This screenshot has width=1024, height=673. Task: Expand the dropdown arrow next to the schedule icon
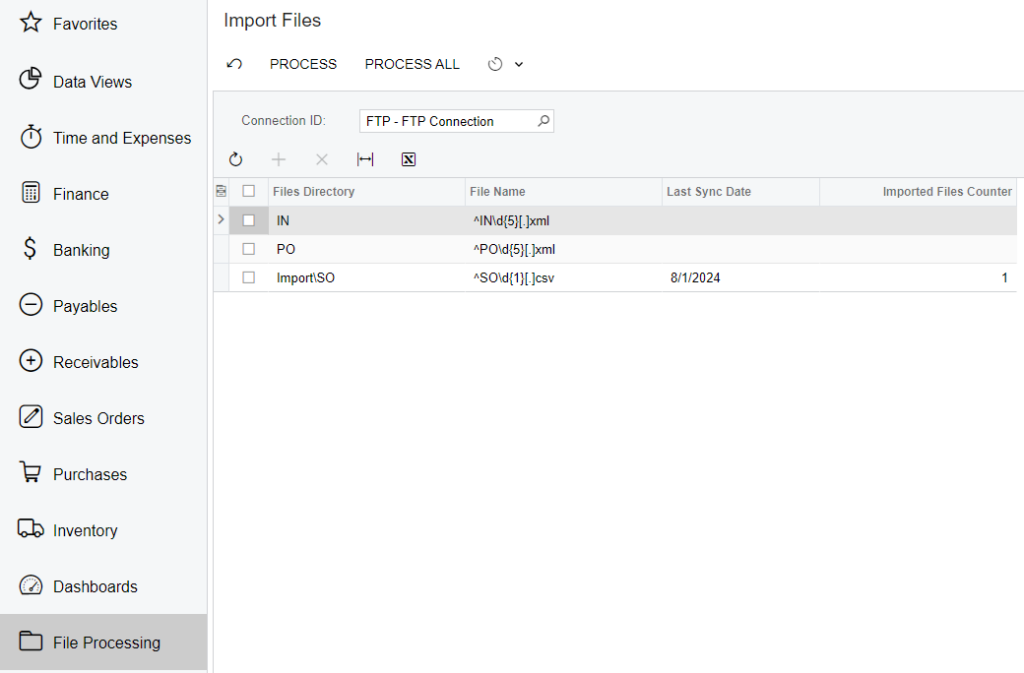click(517, 64)
